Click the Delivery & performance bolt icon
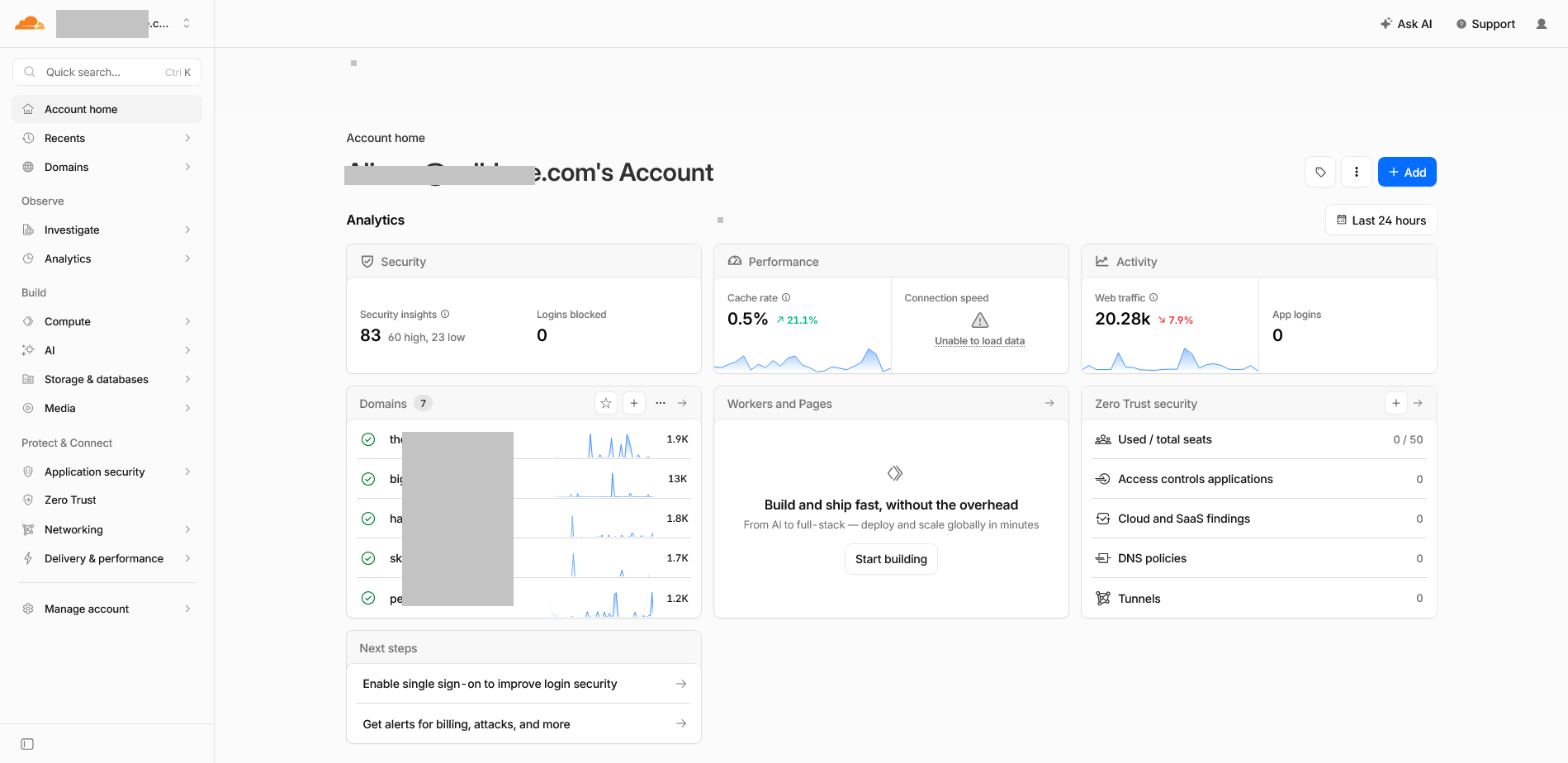This screenshot has width=1568, height=763. 28,558
